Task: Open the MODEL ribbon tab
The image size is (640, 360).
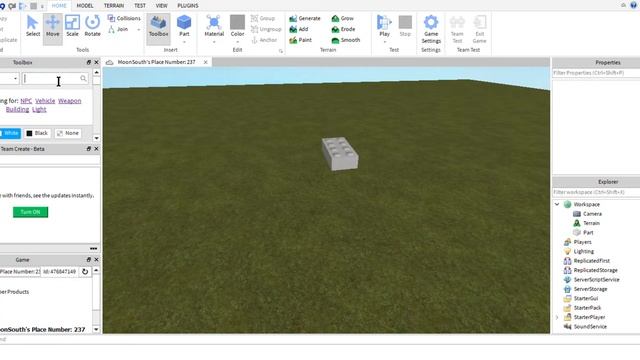Action: pos(85,6)
